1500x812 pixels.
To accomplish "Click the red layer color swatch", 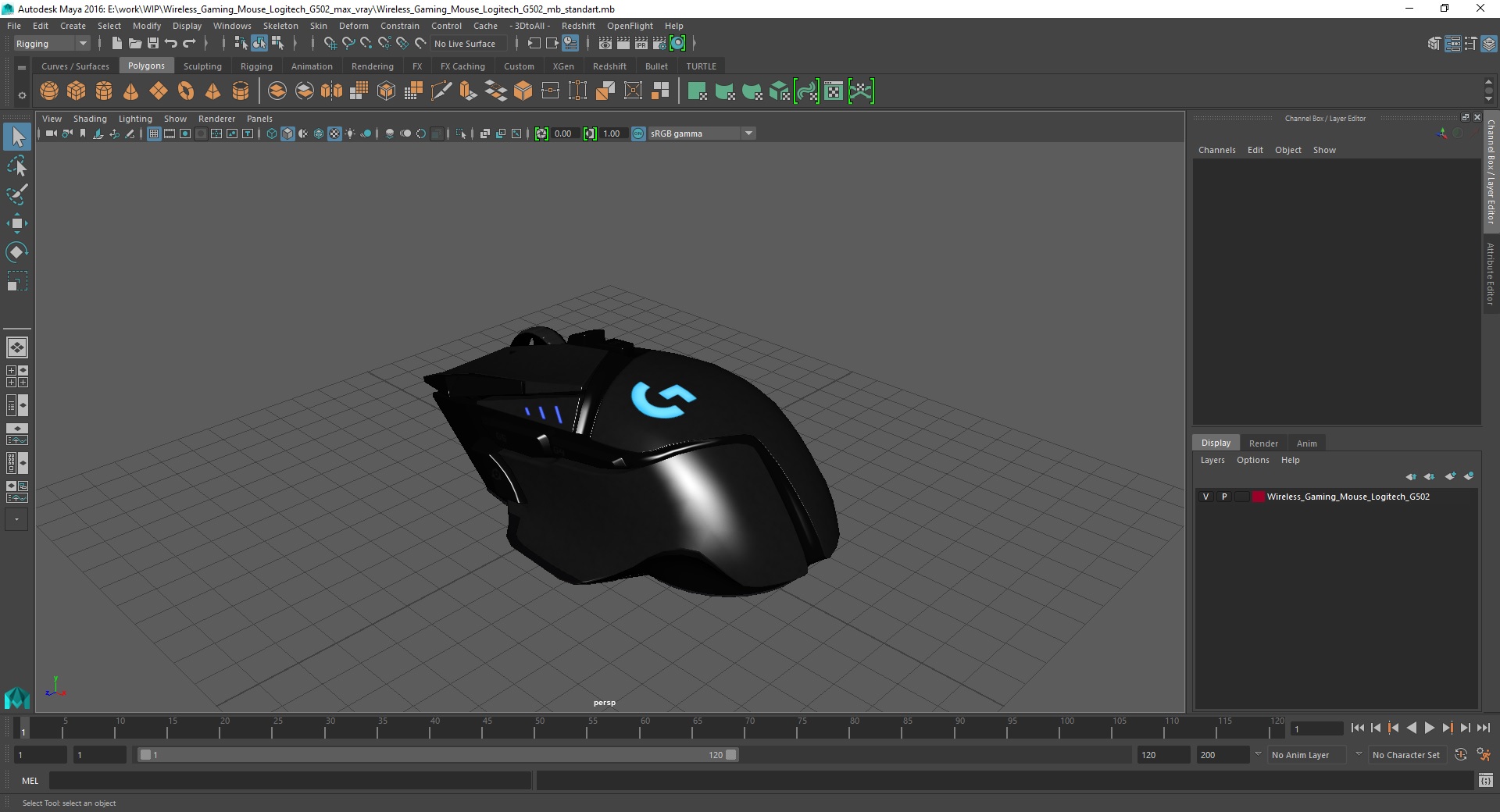I will coord(1258,497).
